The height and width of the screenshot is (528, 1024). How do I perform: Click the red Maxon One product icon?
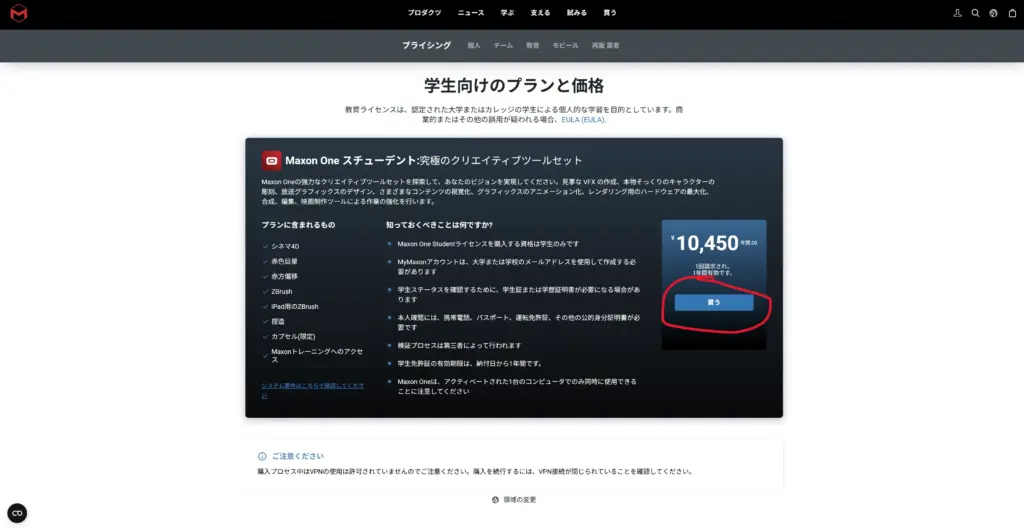(272, 161)
